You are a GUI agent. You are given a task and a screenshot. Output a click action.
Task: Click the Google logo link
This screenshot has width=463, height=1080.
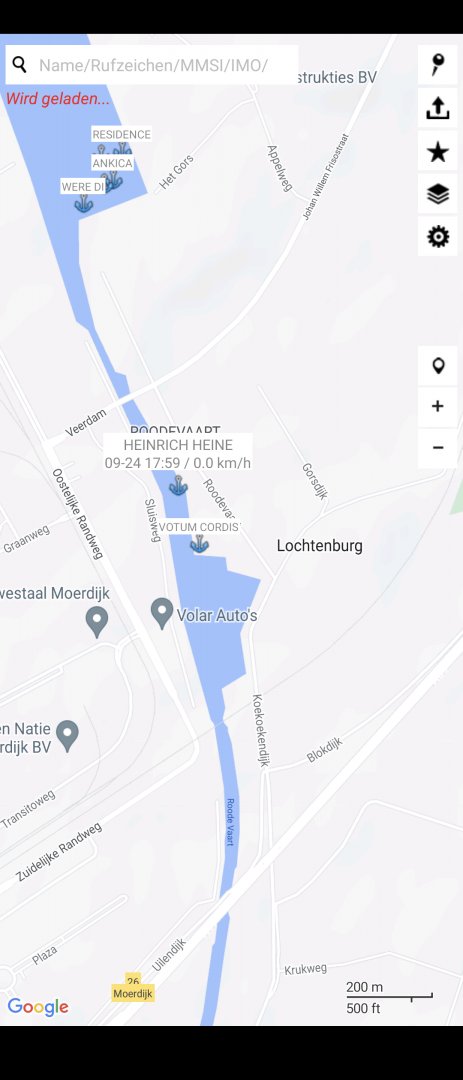[x=38, y=1007]
